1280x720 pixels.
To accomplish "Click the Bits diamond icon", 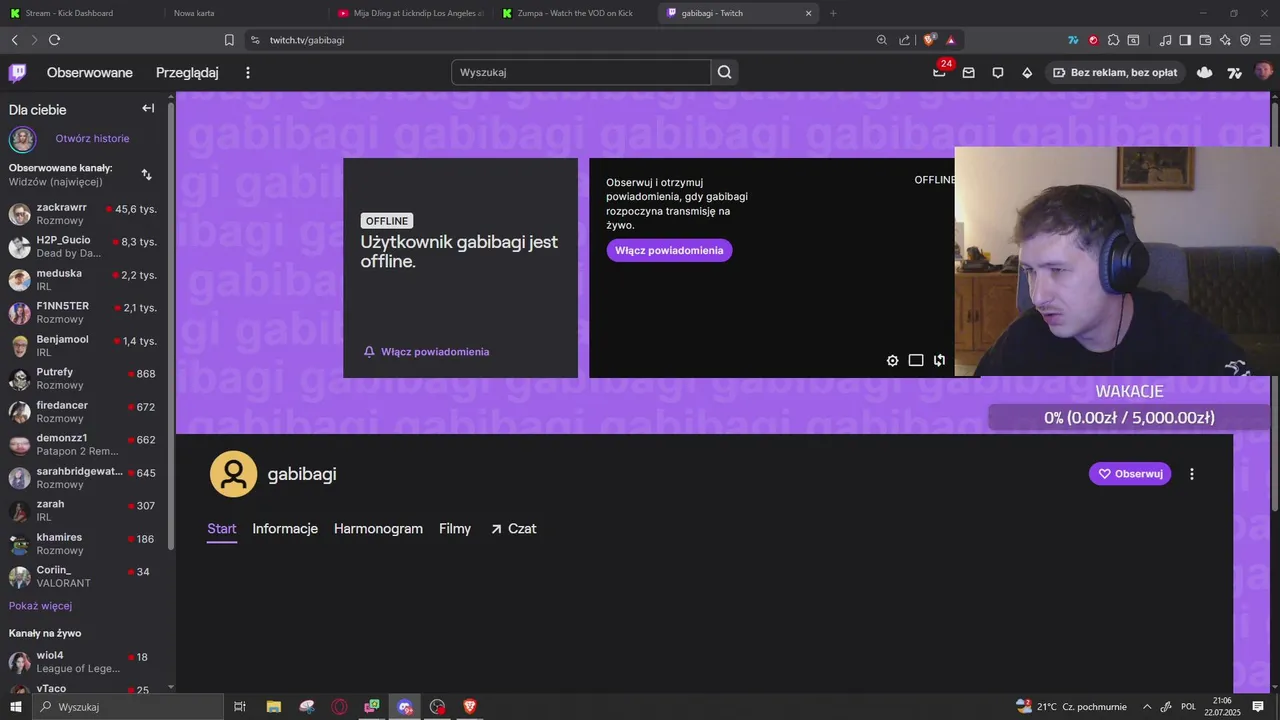I will [x=1027, y=73].
